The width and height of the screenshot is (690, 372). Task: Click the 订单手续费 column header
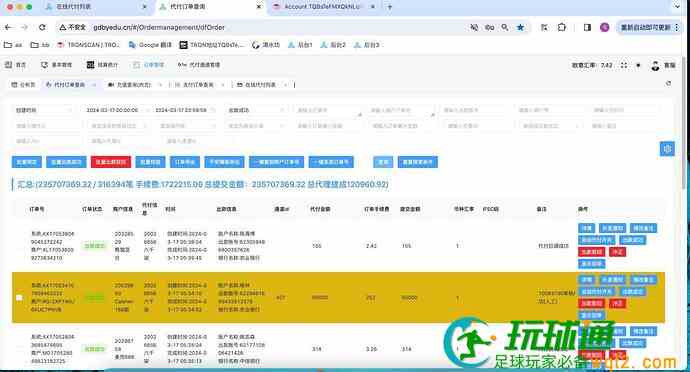[x=377, y=209]
